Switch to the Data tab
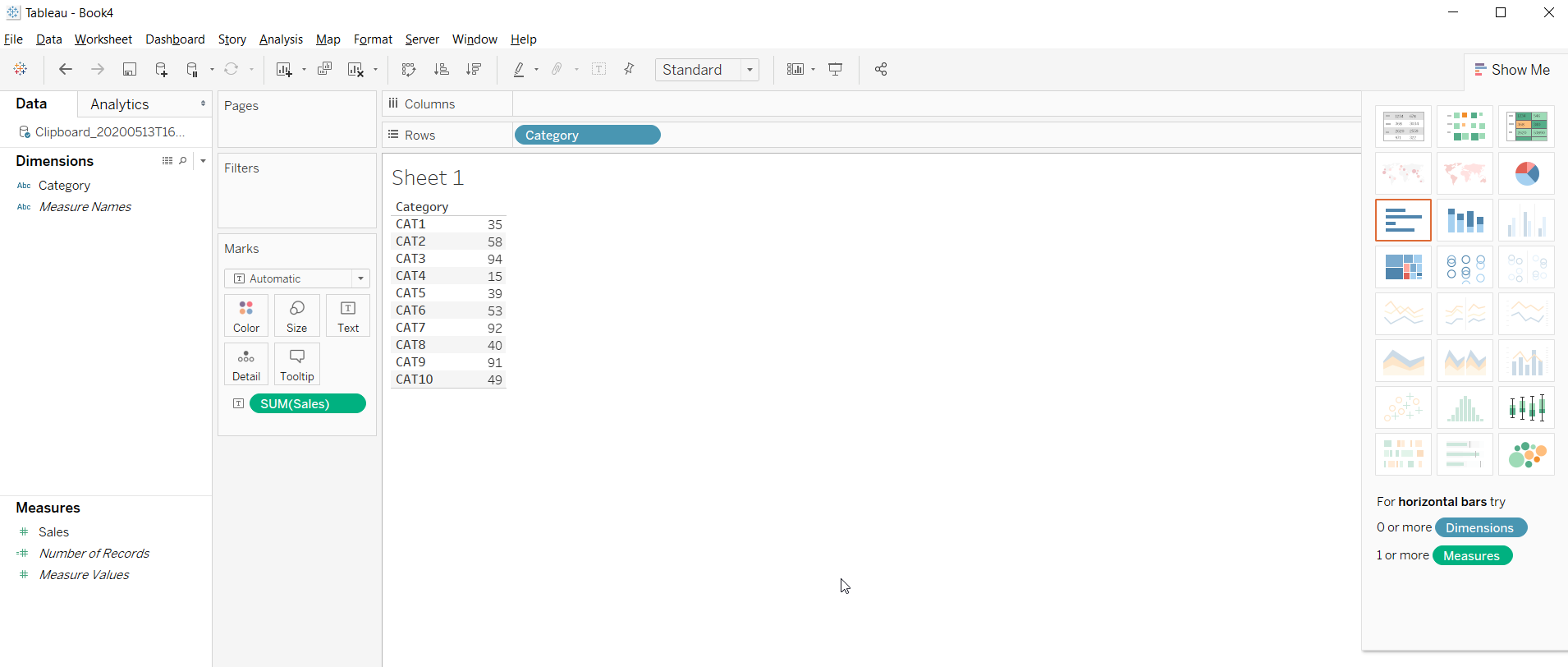 point(31,103)
